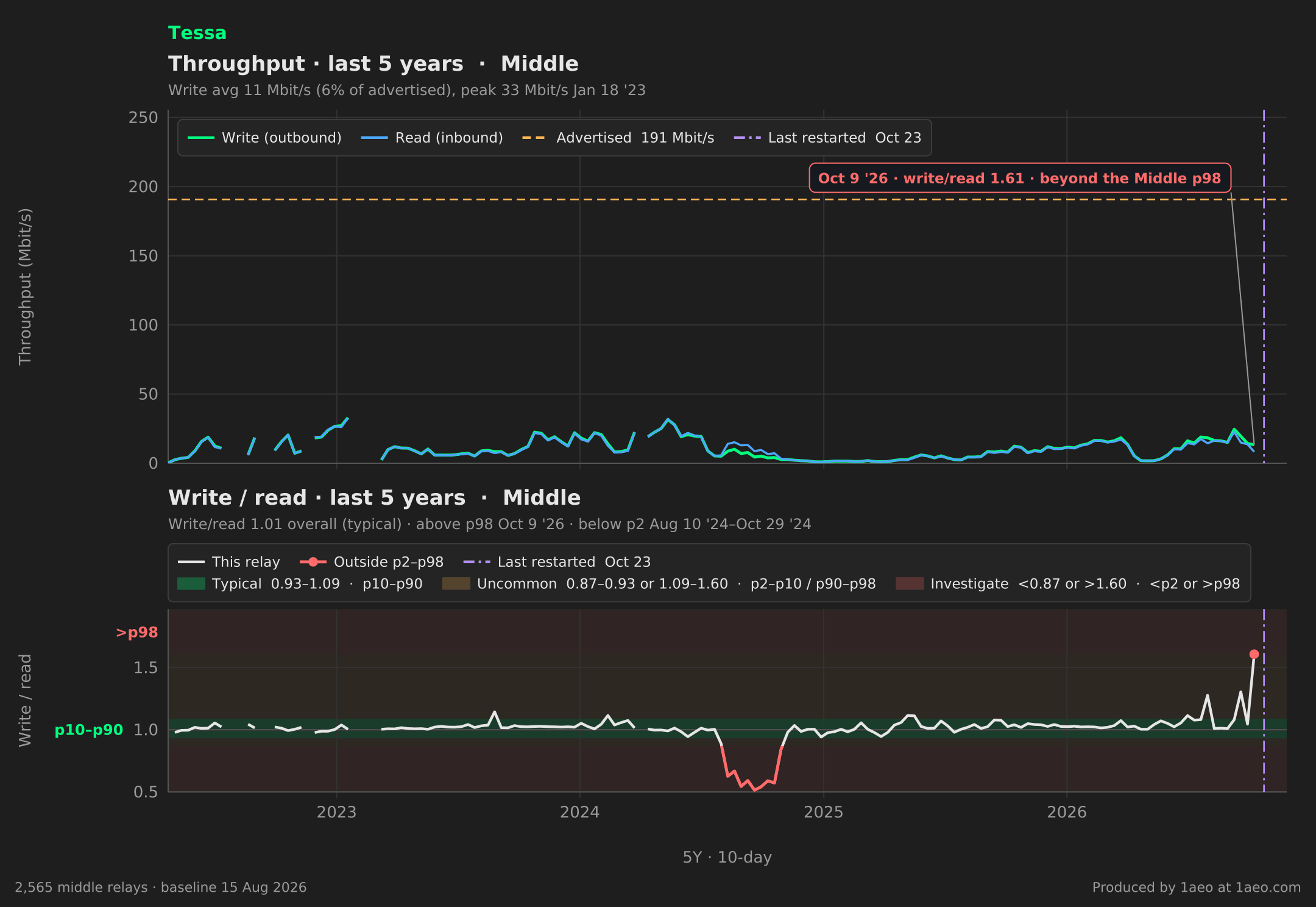The image size is (1316, 907).
Task: Click the p10–p90 axis label
Action: tap(89, 730)
